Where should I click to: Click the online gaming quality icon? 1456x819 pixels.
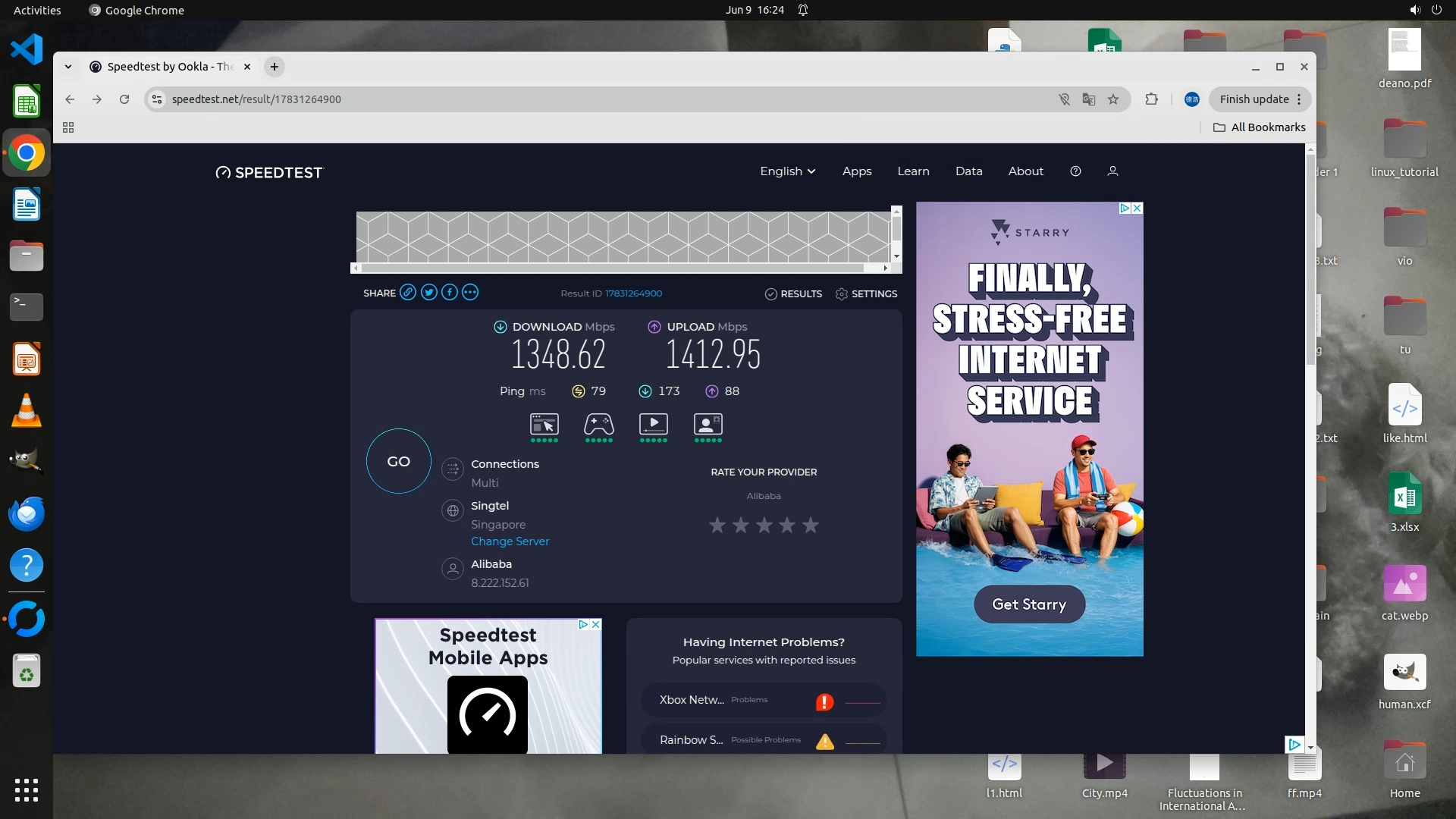click(598, 425)
